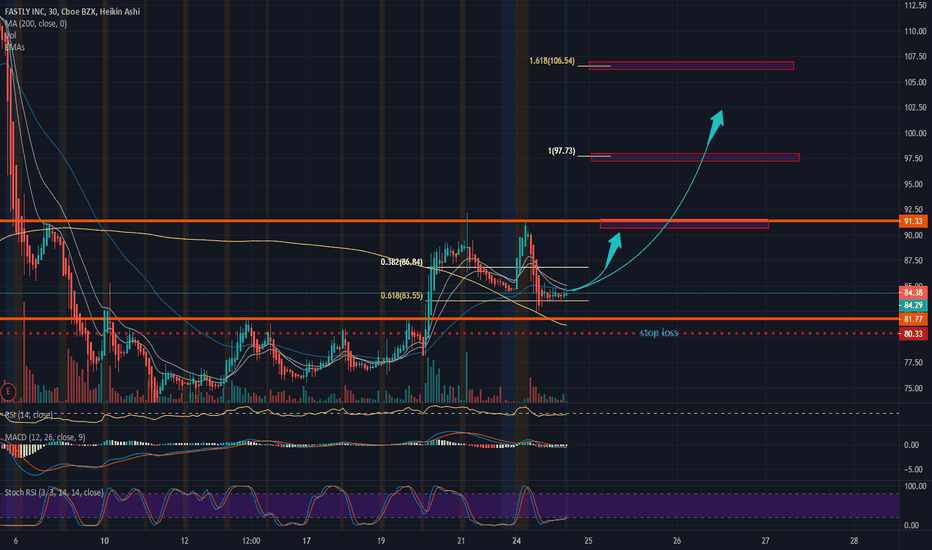Click the 0.618(83.55) Fibonacci label
This screenshot has height=550, width=932.
pyautogui.click(x=402, y=296)
